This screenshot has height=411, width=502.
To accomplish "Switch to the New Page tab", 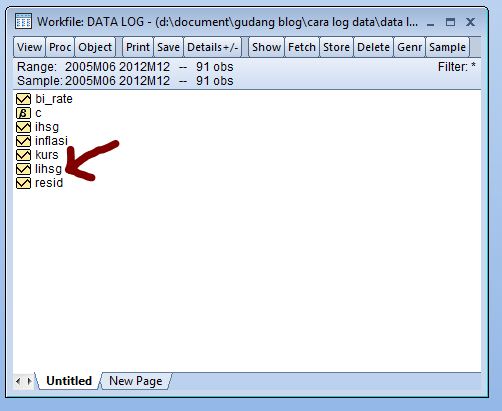I will pyautogui.click(x=136, y=381).
